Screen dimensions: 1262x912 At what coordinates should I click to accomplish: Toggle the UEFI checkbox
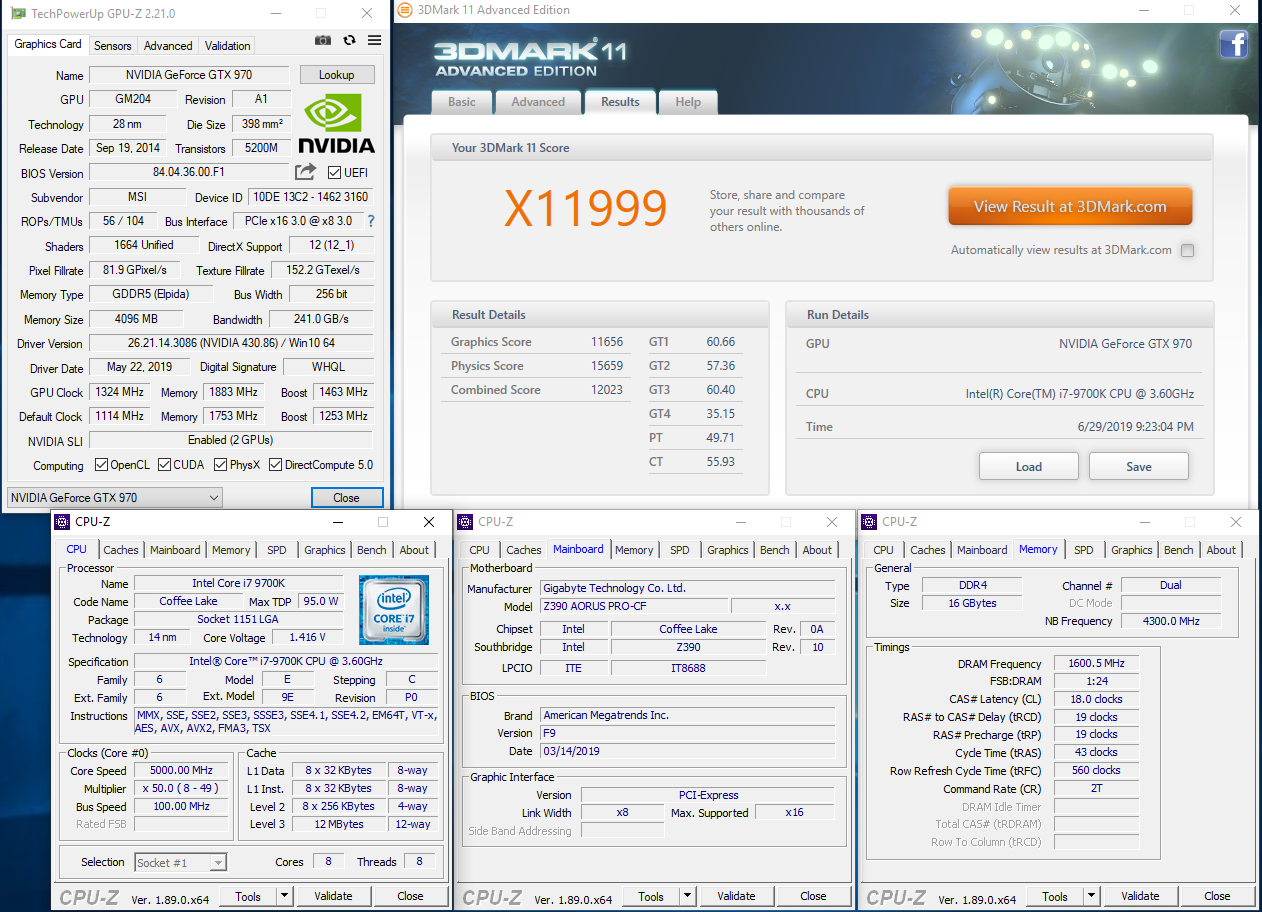335,173
